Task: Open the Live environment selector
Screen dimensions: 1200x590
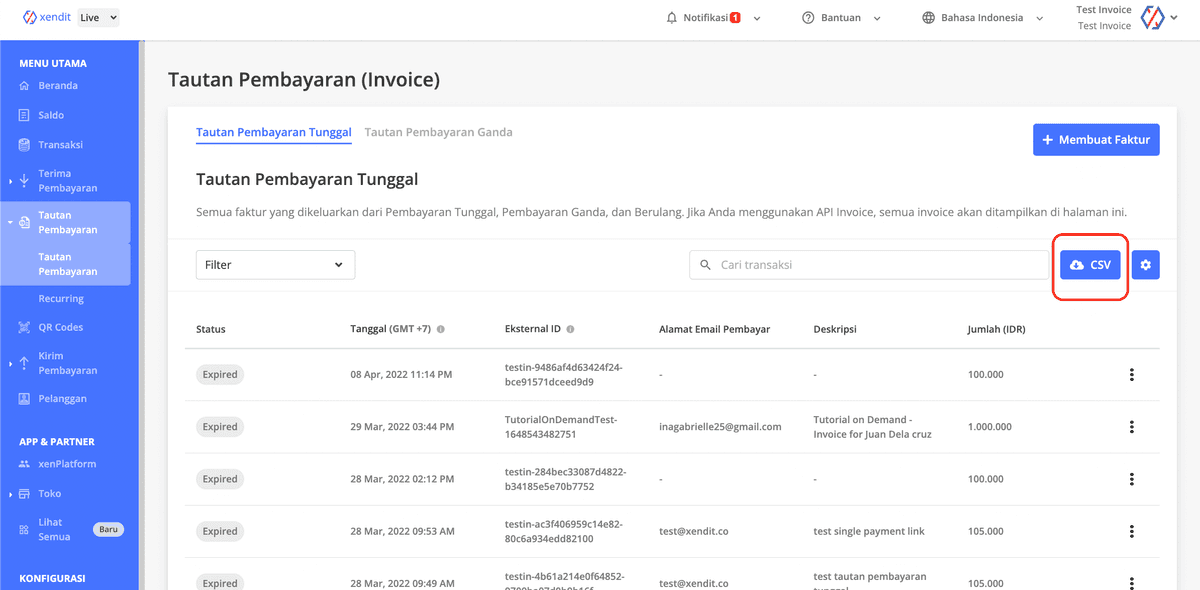Action: point(98,17)
